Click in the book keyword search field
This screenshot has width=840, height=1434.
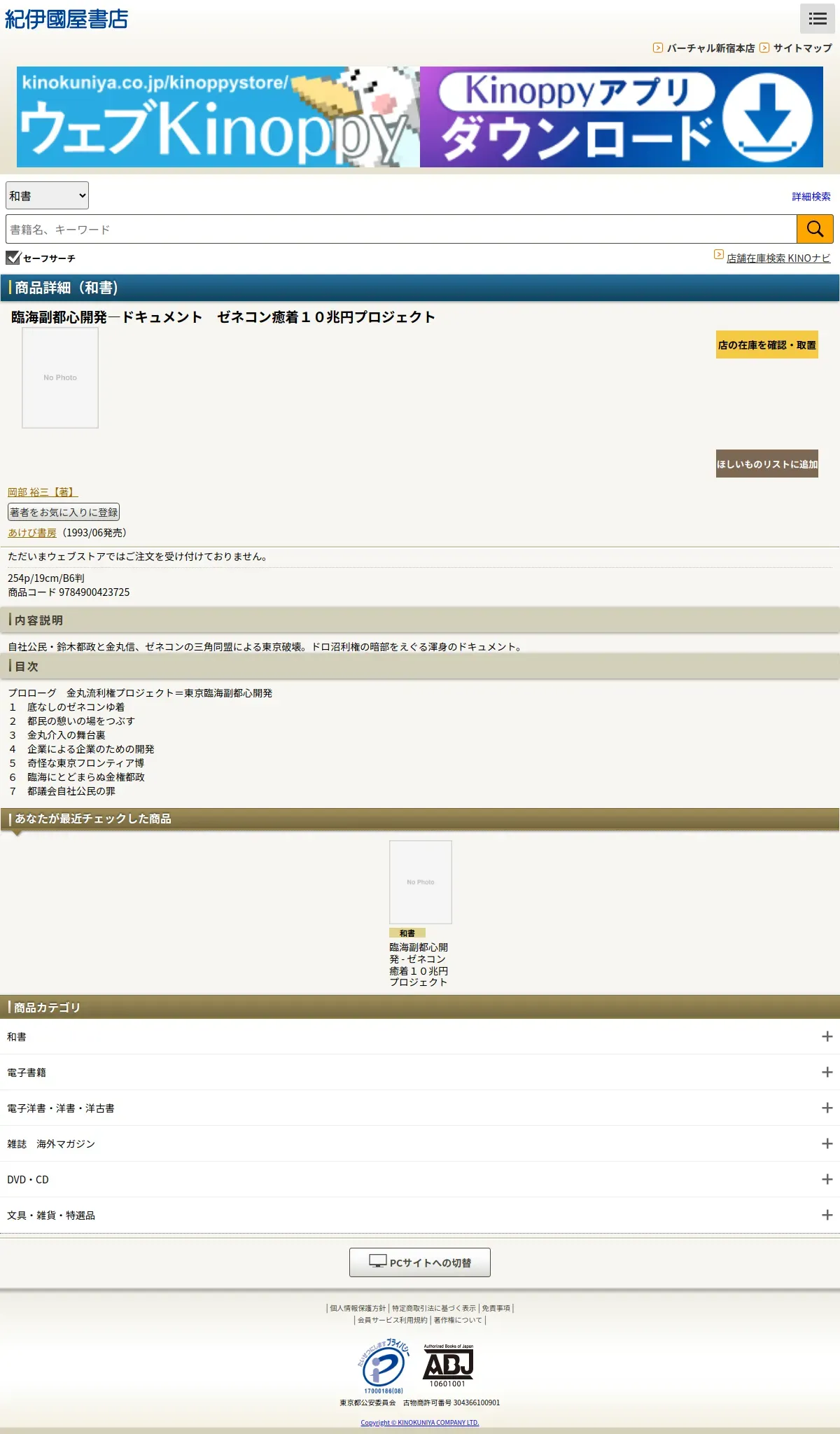click(401, 229)
